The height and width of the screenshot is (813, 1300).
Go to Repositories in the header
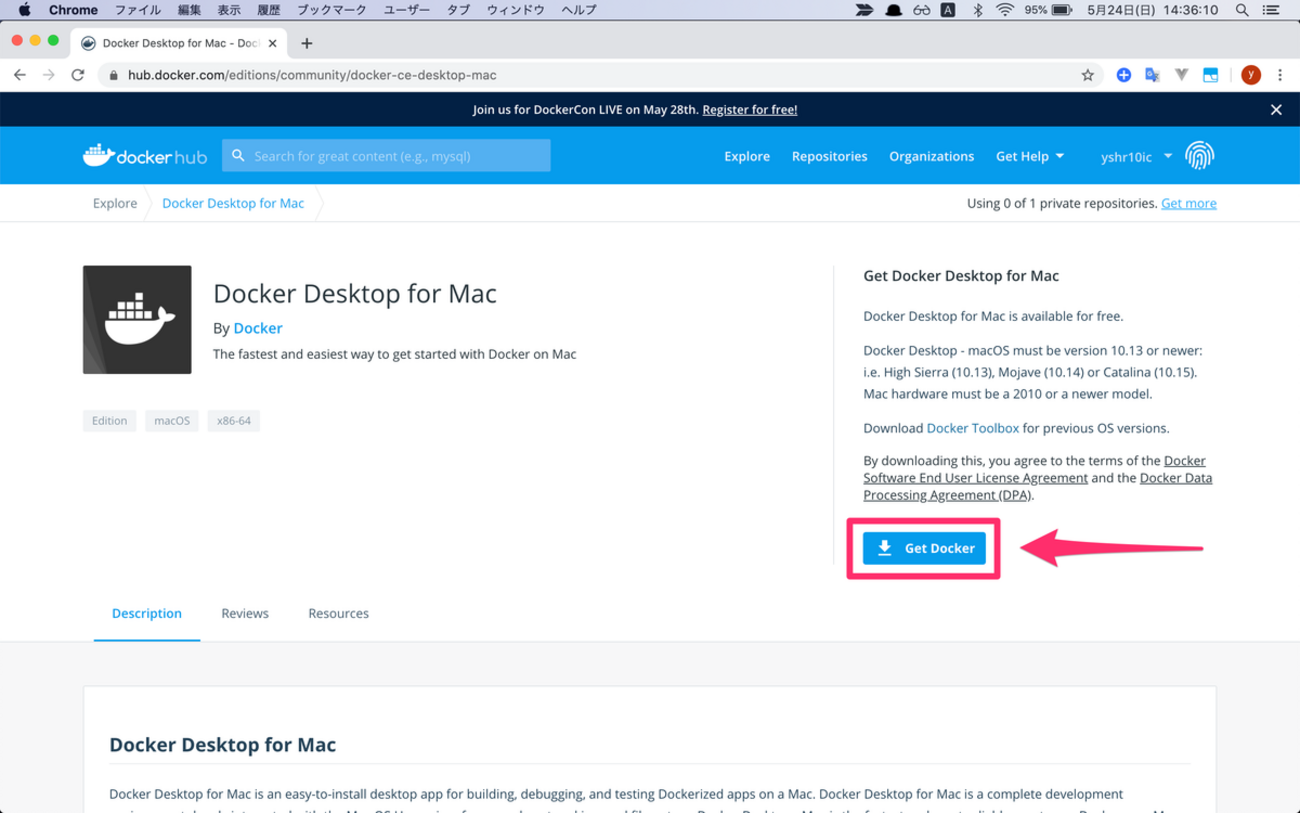point(829,156)
